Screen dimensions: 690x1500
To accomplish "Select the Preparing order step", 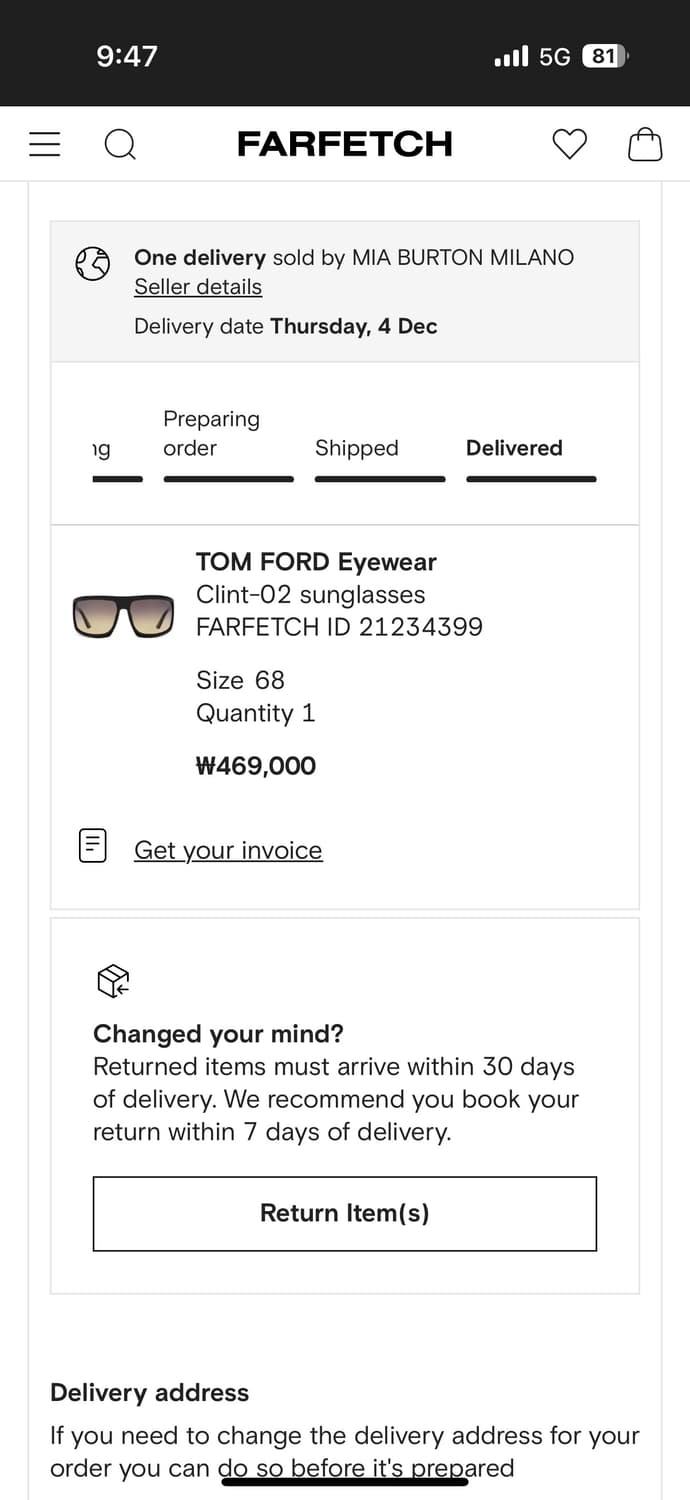I will pyautogui.click(x=211, y=433).
